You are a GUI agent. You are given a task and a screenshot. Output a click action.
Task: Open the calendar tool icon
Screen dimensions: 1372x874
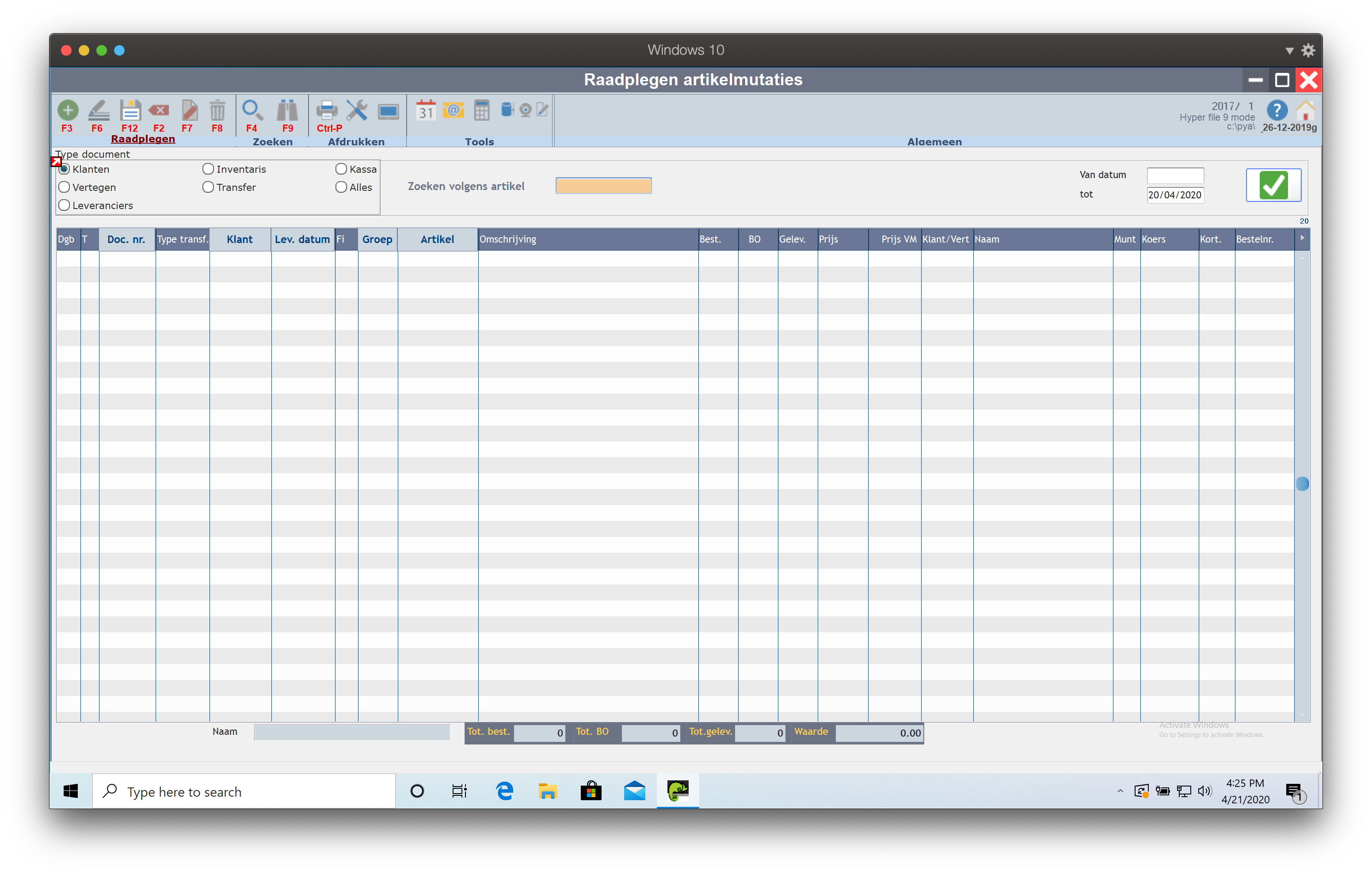click(x=426, y=110)
